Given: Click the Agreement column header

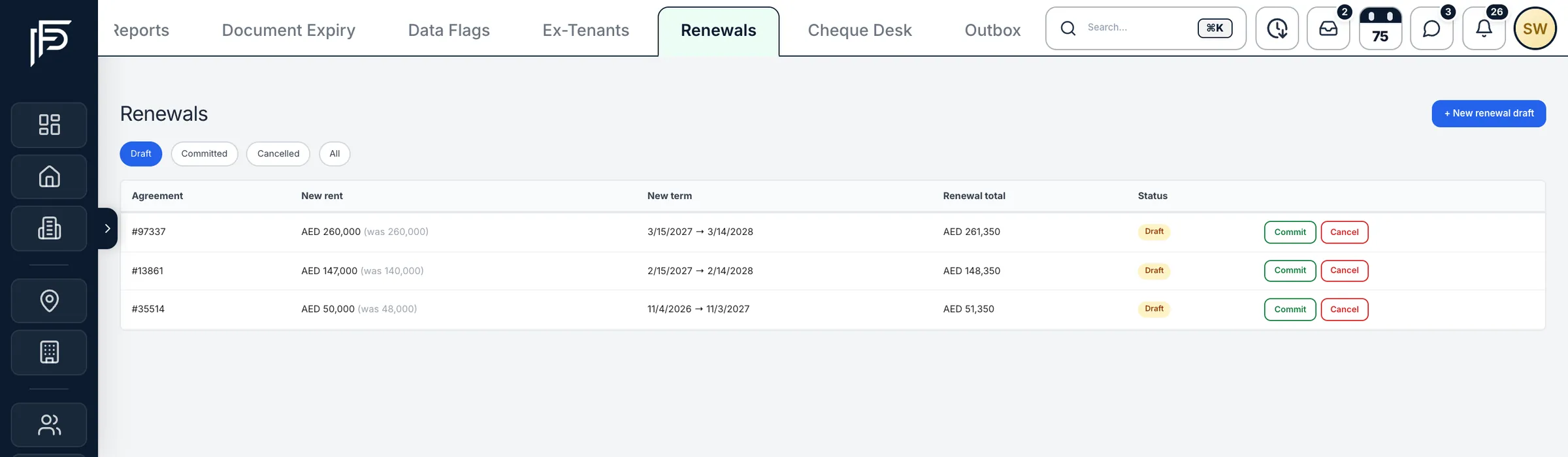Looking at the screenshot, I should coord(157,196).
